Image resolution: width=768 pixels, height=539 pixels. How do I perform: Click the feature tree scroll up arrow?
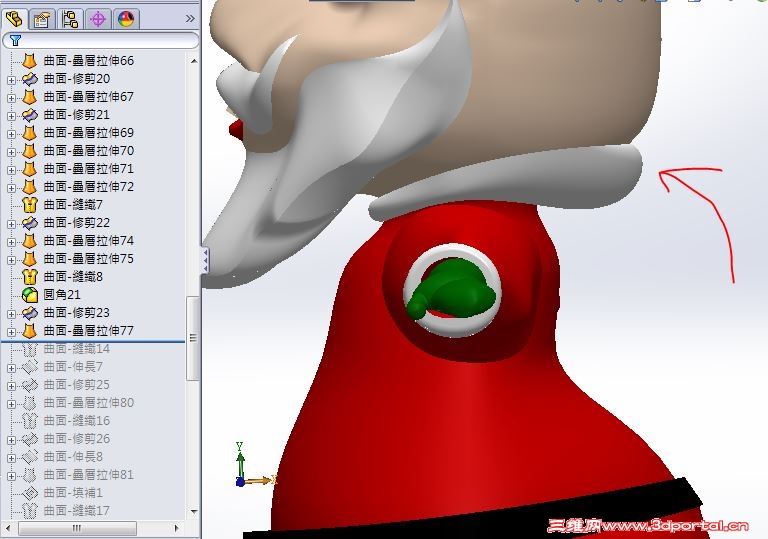[193, 61]
